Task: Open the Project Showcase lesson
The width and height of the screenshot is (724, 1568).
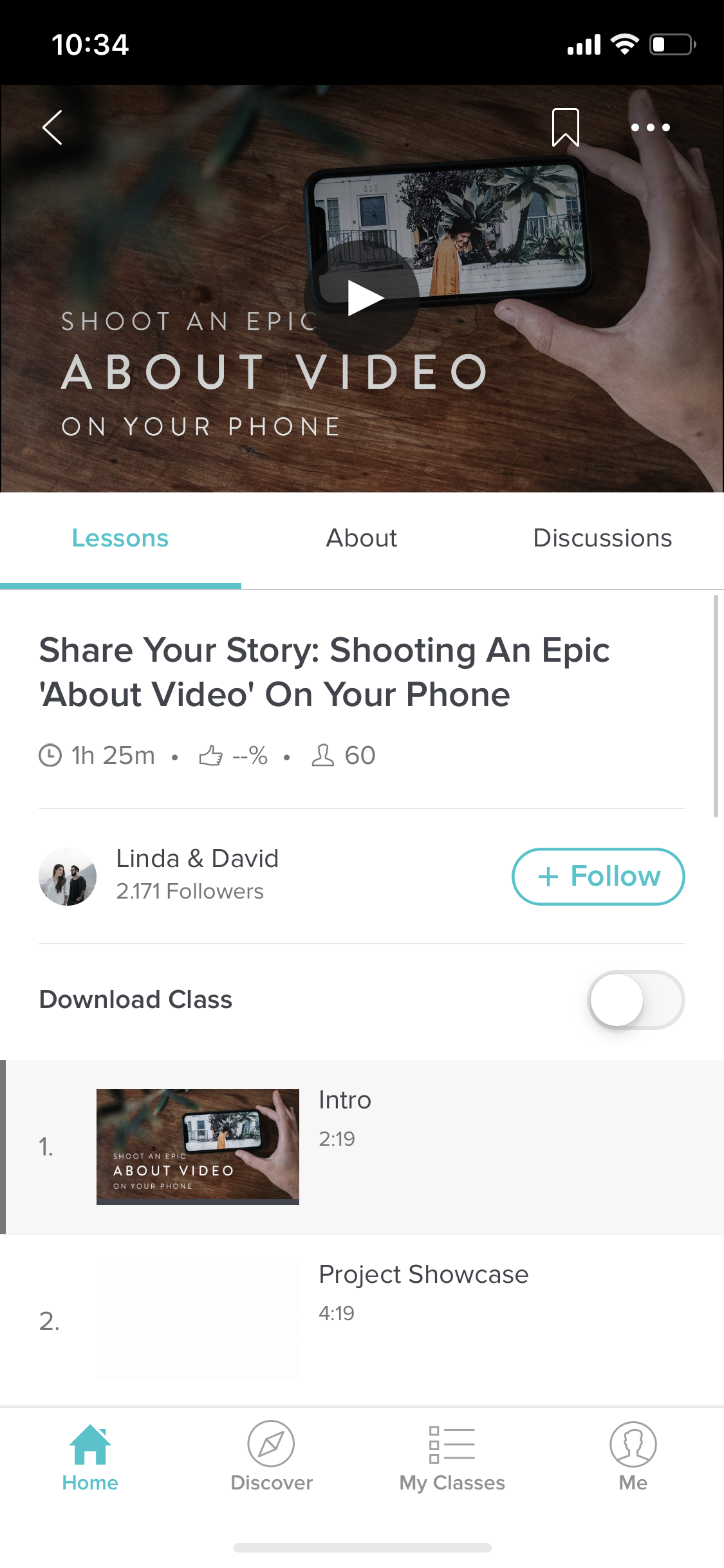Action: coord(423,1274)
